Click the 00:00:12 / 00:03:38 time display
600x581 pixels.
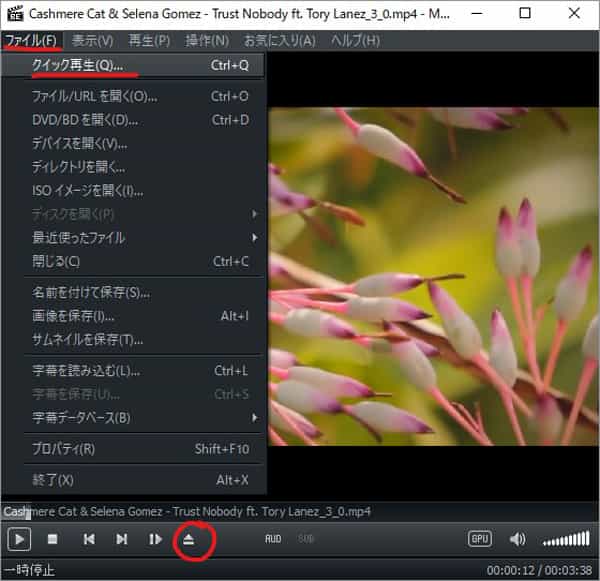point(540,570)
